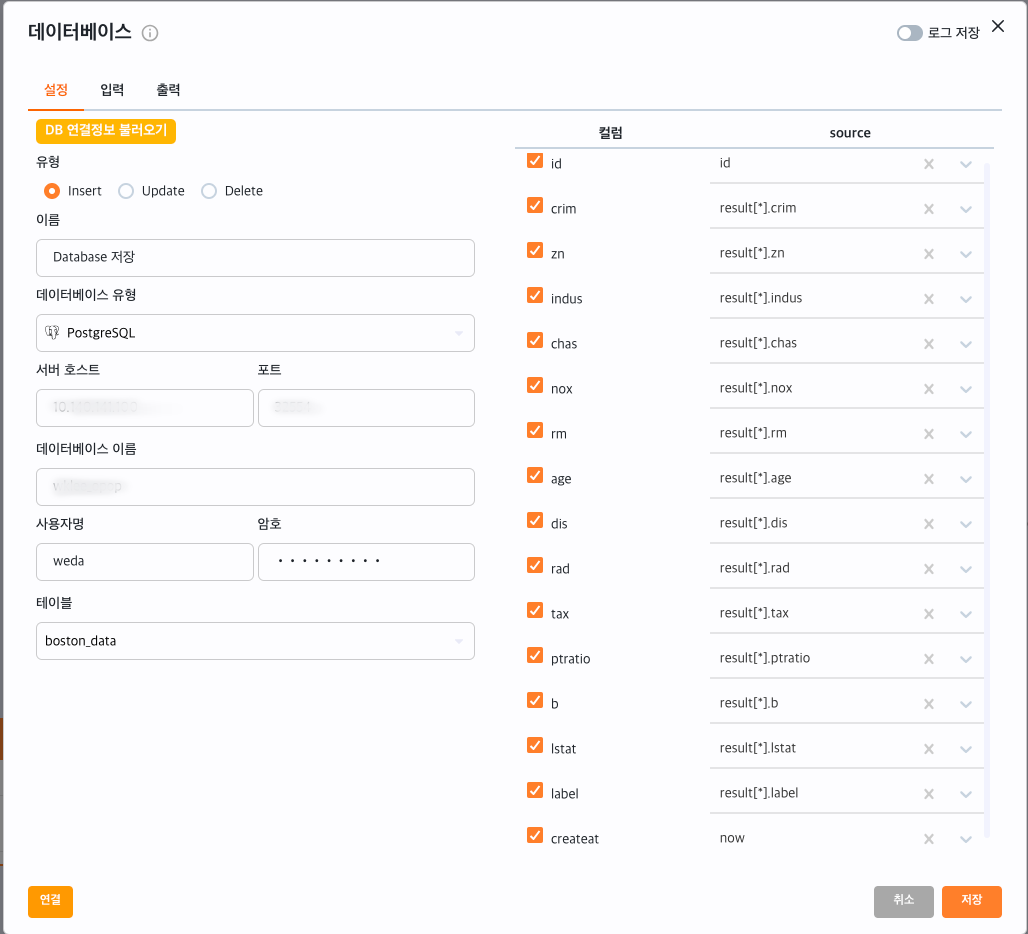Clear the rad source mapping

click(929, 569)
